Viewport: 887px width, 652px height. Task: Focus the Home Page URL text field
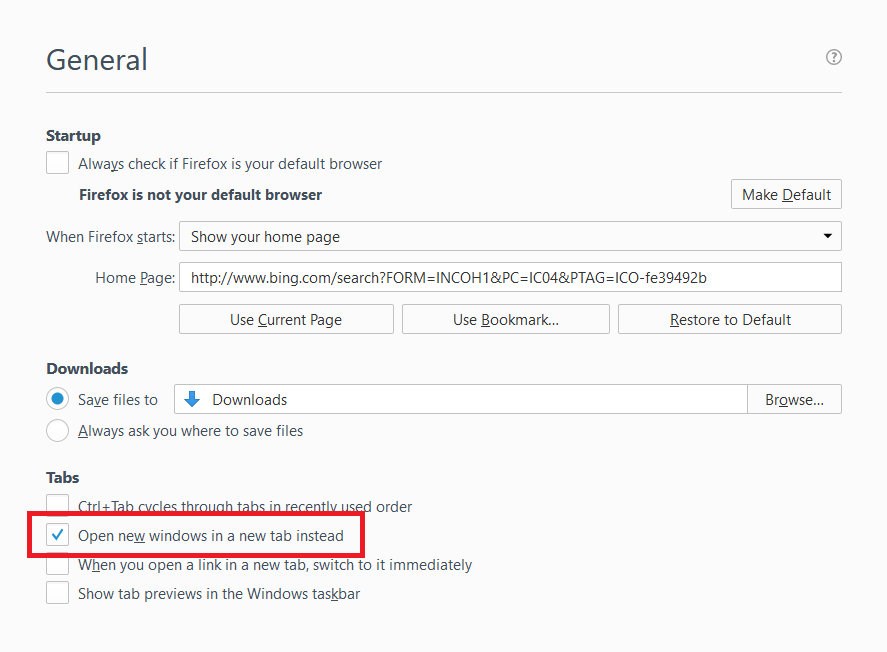click(x=510, y=277)
